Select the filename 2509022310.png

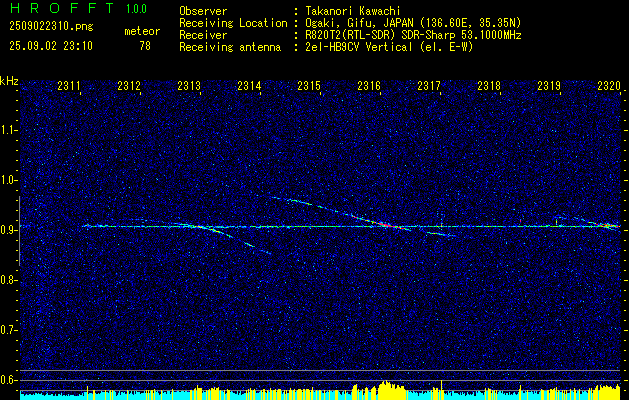pyautogui.click(x=51, y=26)
